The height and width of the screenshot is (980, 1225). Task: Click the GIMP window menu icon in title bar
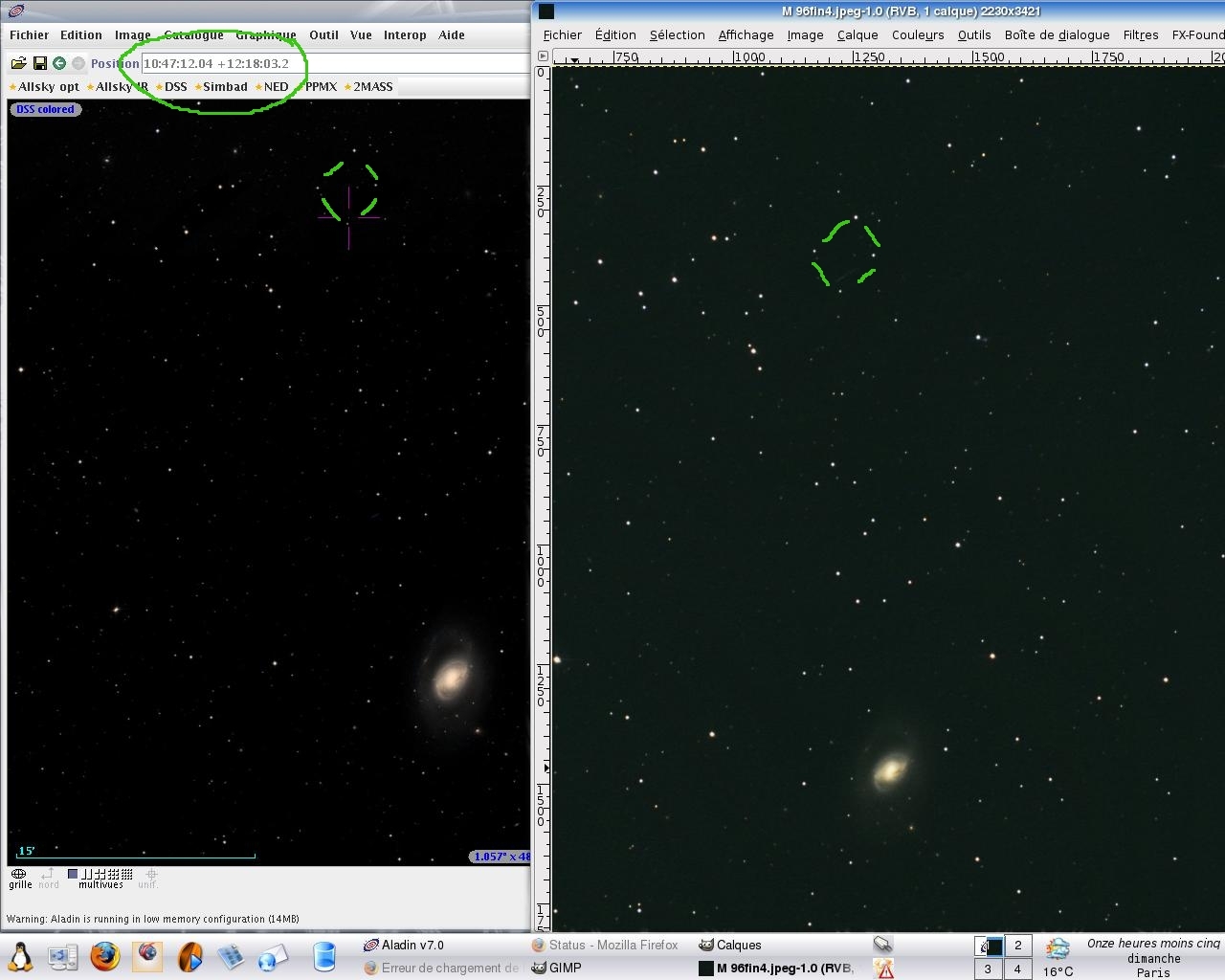(x=546, y=11)
